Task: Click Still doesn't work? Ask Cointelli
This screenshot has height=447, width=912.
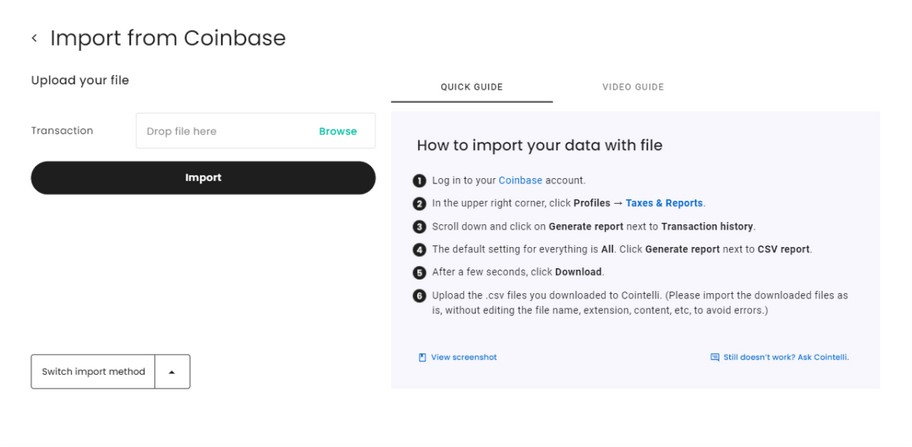Action: tap(786, 357)
